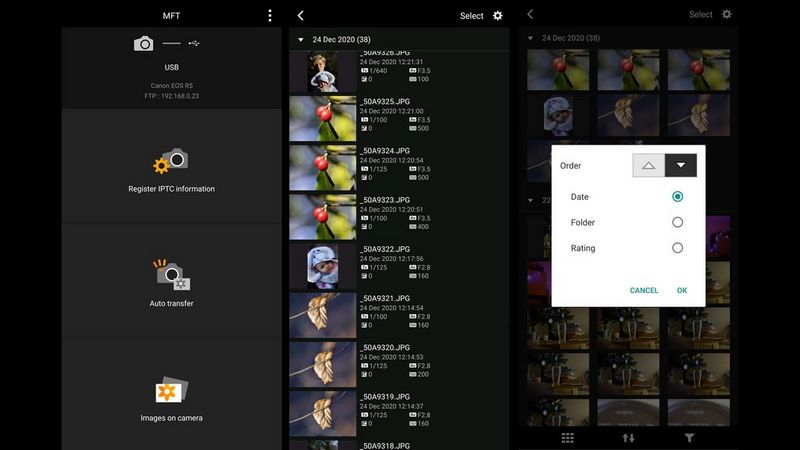
Task: Open first red berry thumbnail in grid view
Action: [558, 70]
